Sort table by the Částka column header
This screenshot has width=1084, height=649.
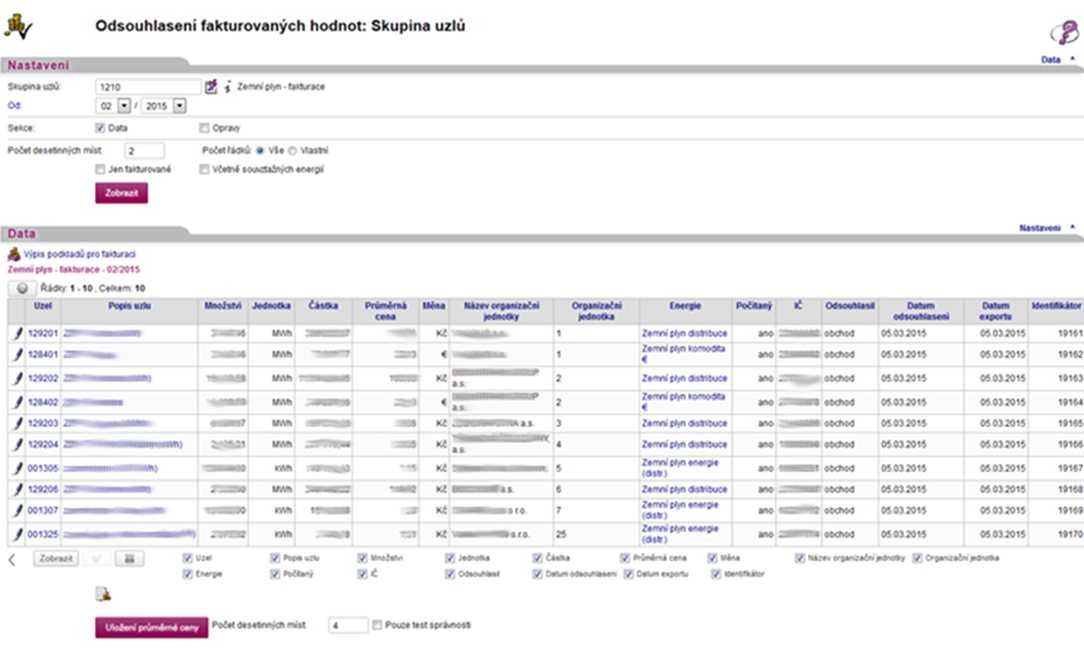click(x=323, y=305)
